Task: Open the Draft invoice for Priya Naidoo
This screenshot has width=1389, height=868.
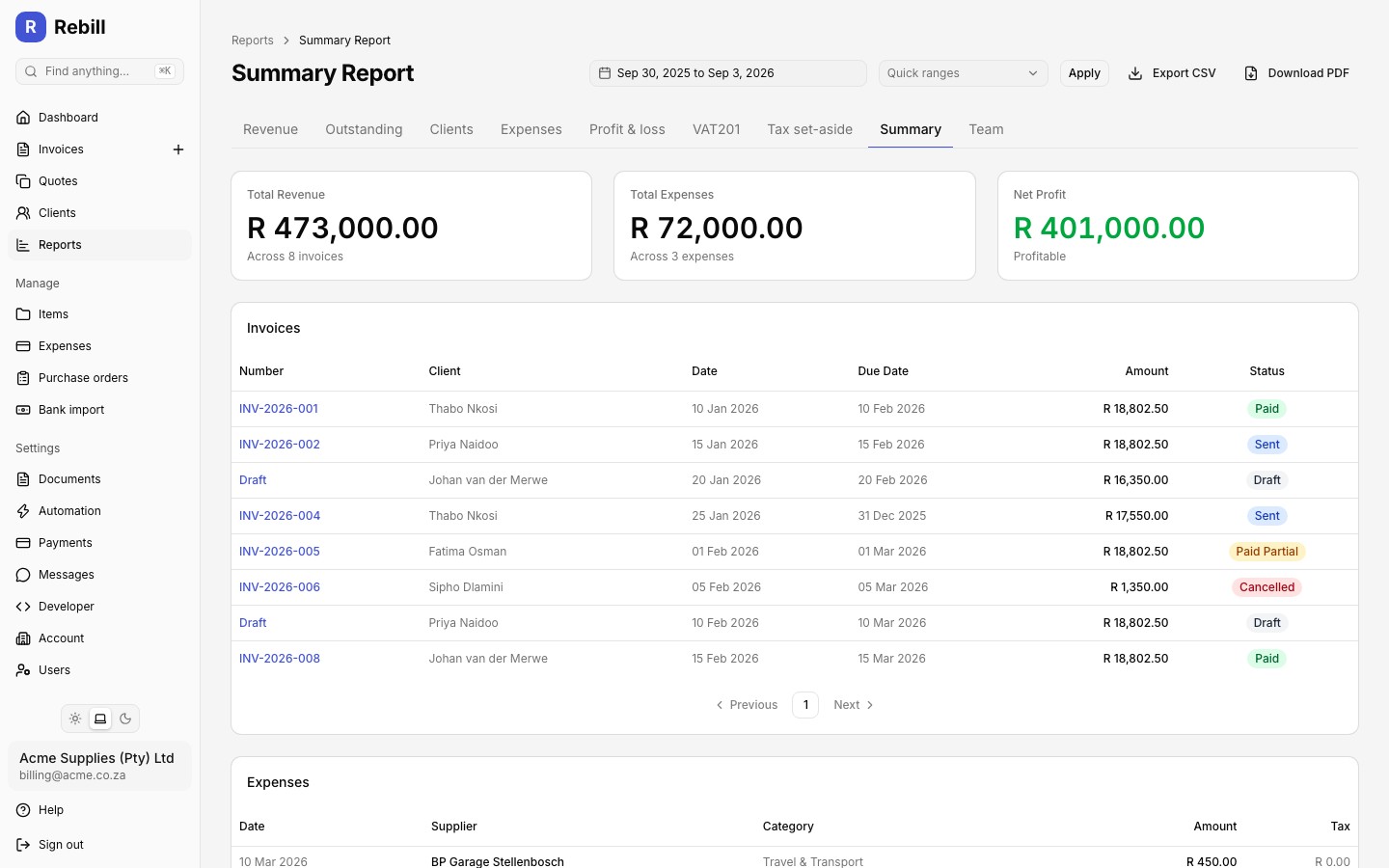Action: [253, 623]
